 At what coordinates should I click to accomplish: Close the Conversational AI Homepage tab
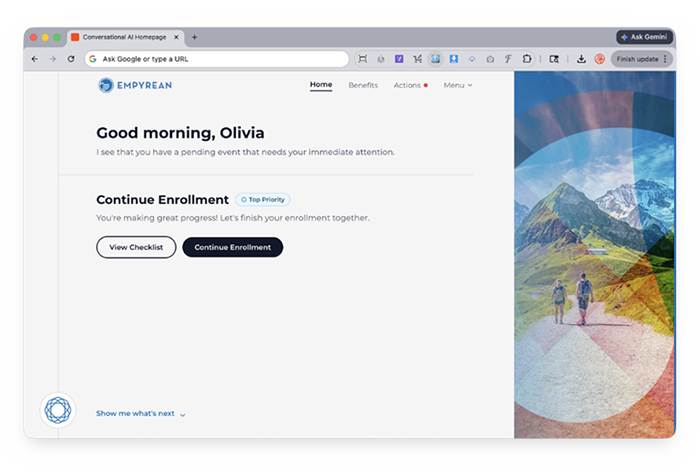coord(176,37)
